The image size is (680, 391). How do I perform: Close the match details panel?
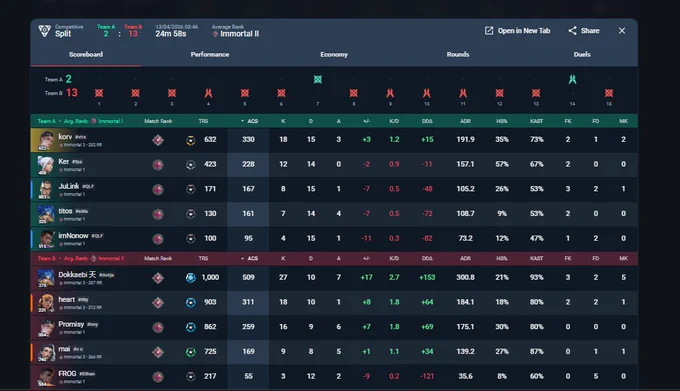pyautogui.click(x=622, y=31)
